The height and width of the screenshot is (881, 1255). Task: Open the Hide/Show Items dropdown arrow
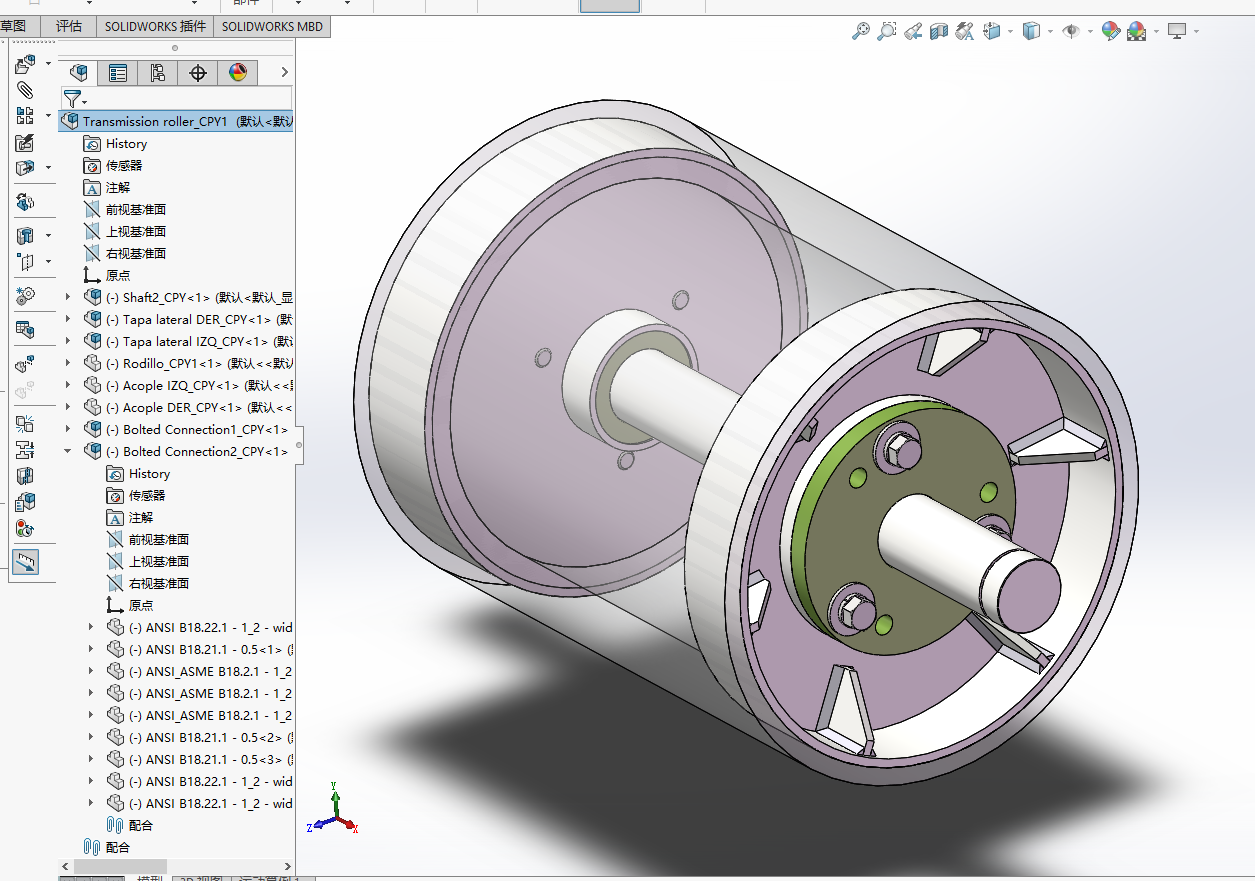coord(1089,32)
